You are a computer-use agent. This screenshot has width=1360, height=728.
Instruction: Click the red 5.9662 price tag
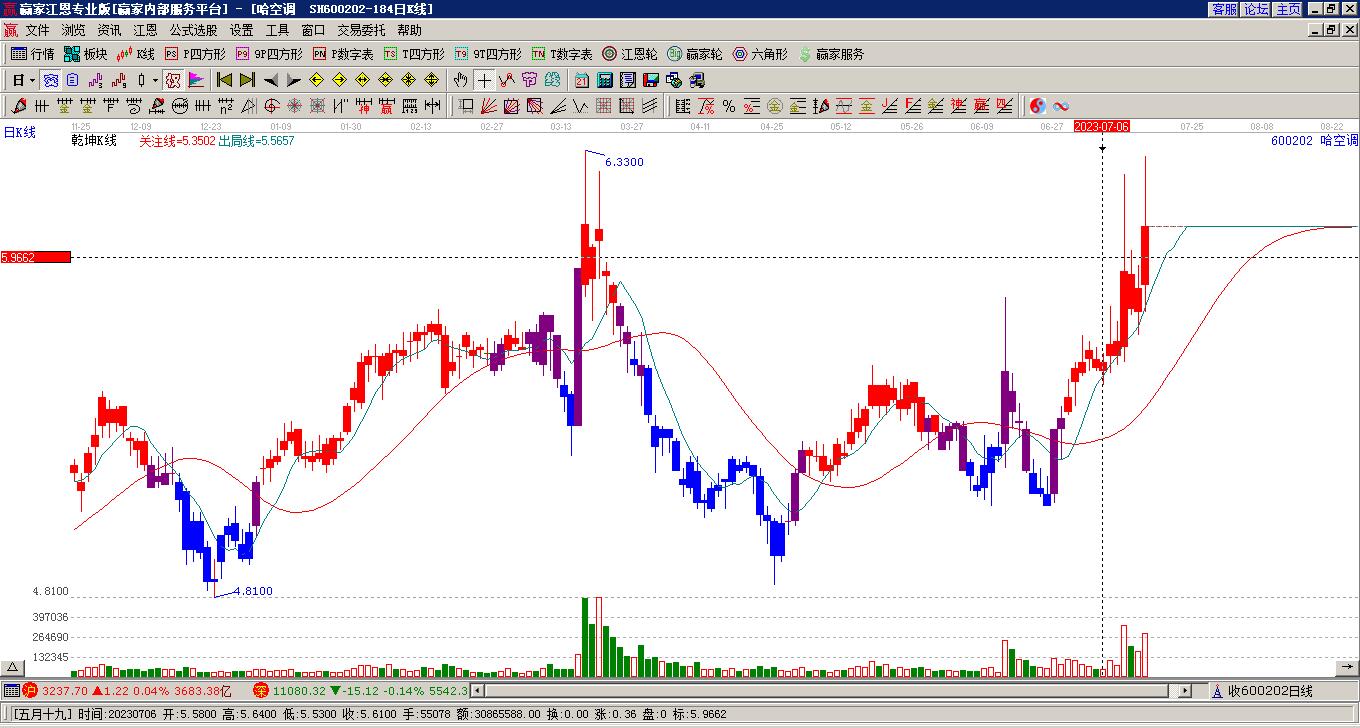(x=36, y=257)
